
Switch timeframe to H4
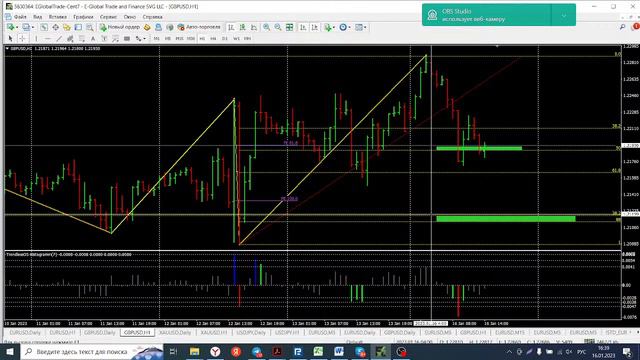click(x=213, y=38)
